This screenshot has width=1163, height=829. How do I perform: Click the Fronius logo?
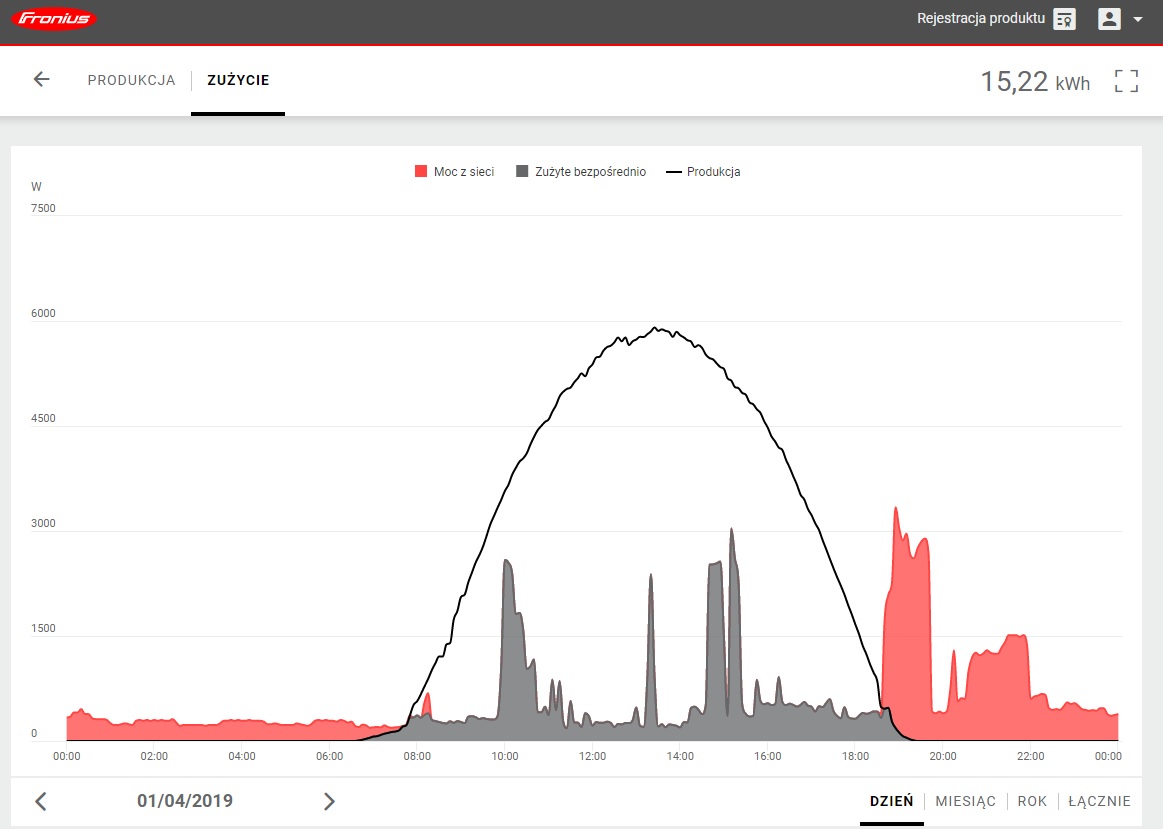(x=58, y=19)
